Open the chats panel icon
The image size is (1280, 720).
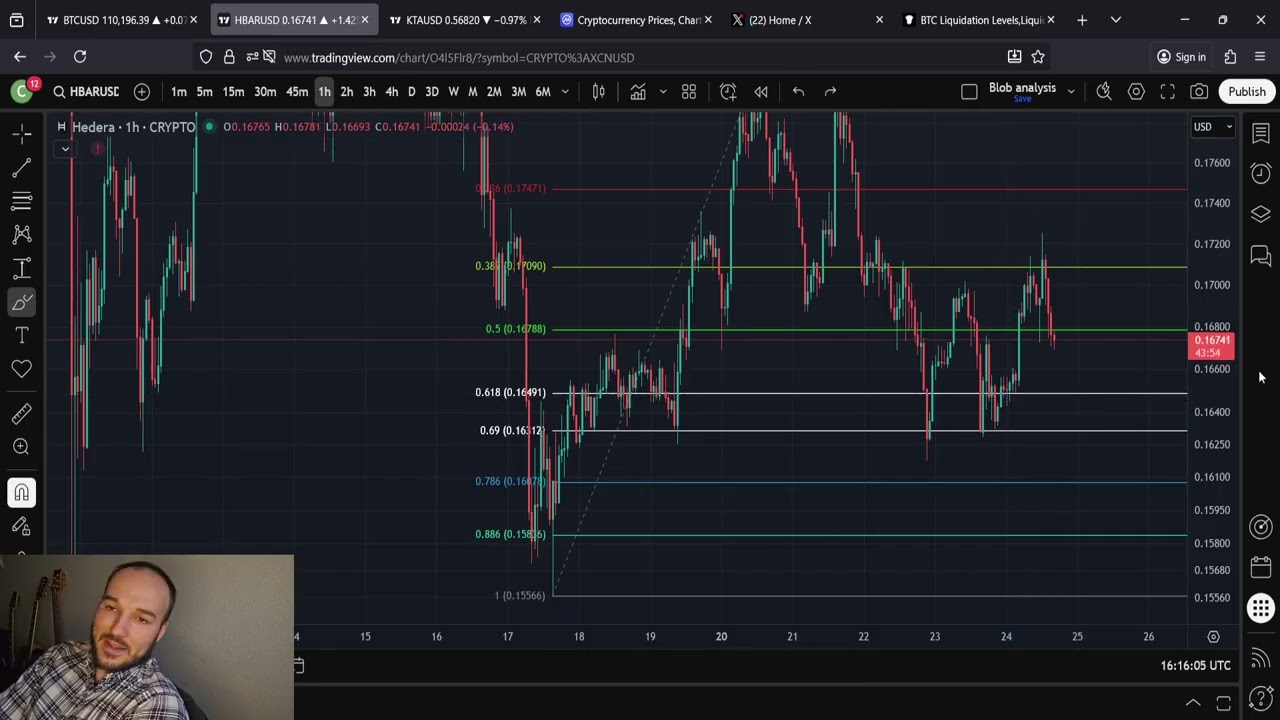[1261, 257]
